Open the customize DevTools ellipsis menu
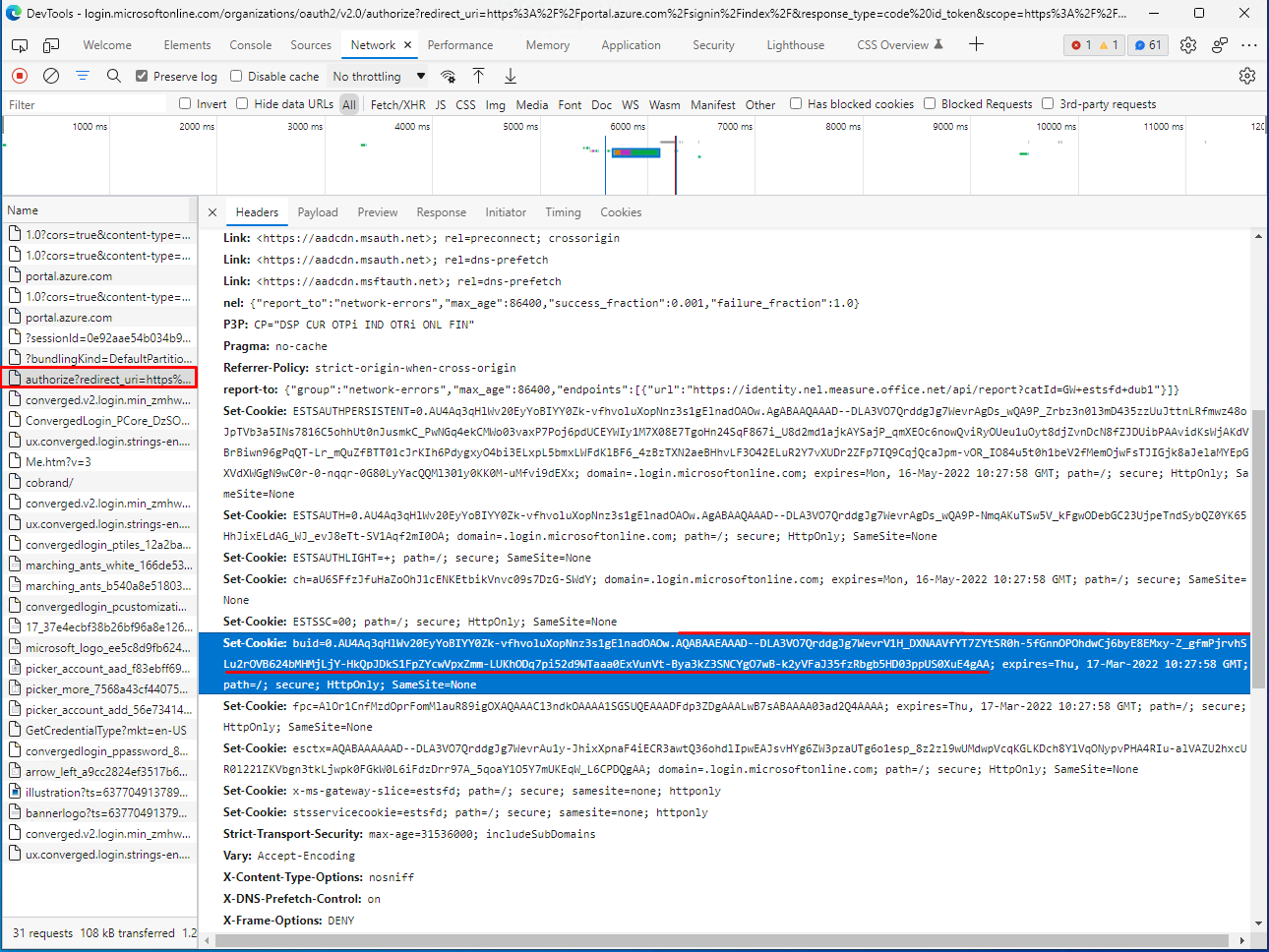 1249,45
